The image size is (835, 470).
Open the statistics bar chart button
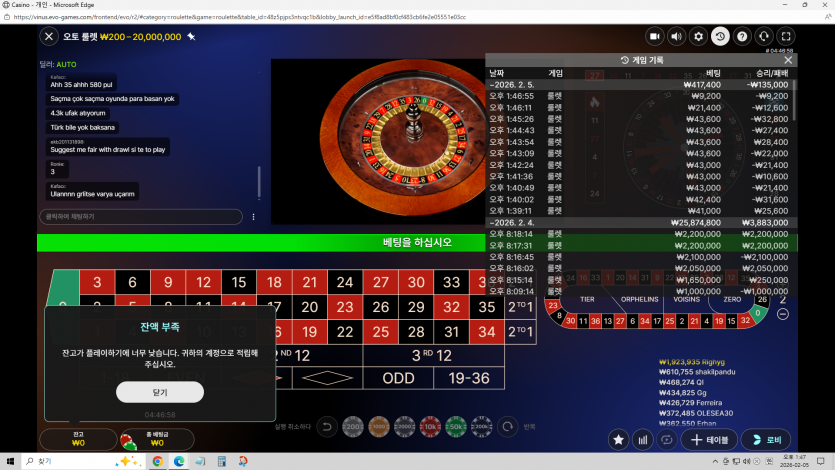click(643, 440)
